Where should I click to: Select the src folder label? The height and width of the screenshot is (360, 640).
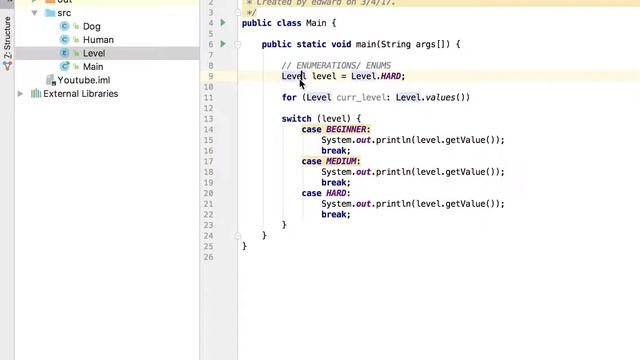tap(64, 13)
